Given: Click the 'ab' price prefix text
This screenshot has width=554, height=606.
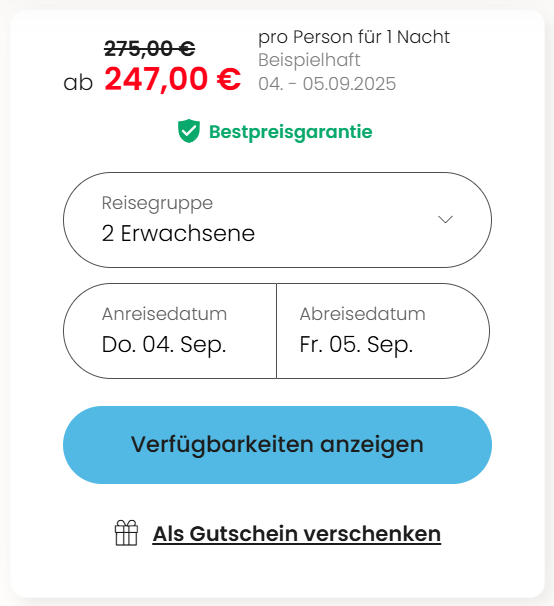Looking at the screenshot, I should coord(78,83).
